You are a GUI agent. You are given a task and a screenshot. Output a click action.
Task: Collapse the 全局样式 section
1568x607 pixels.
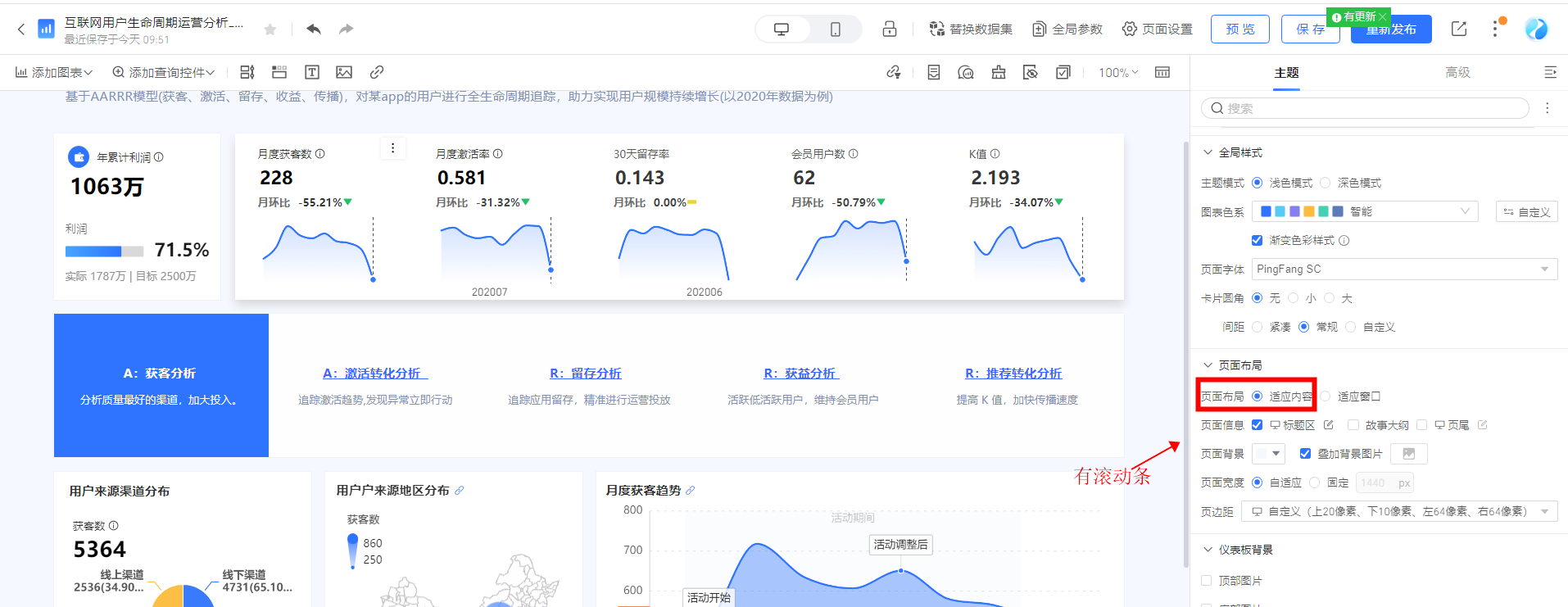[1208, 152]
